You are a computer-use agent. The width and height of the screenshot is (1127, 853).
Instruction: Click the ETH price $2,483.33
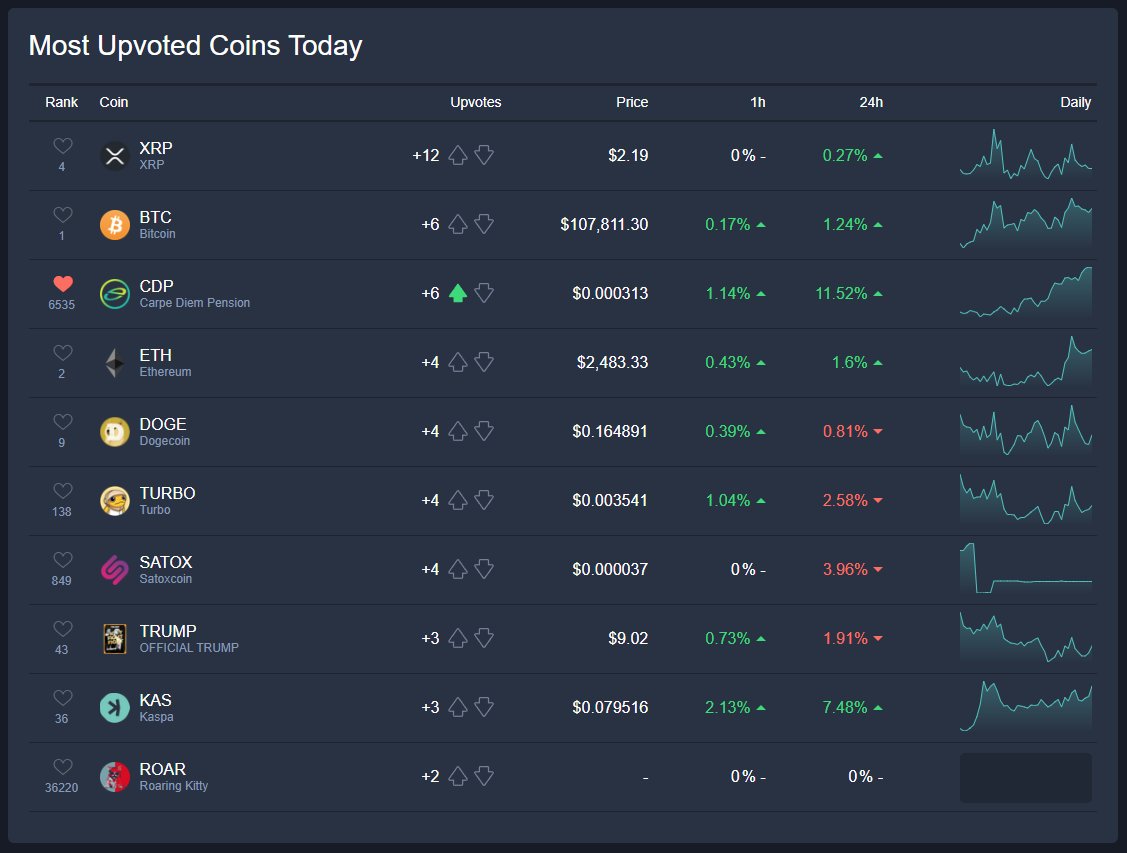[x=612, y=362]
